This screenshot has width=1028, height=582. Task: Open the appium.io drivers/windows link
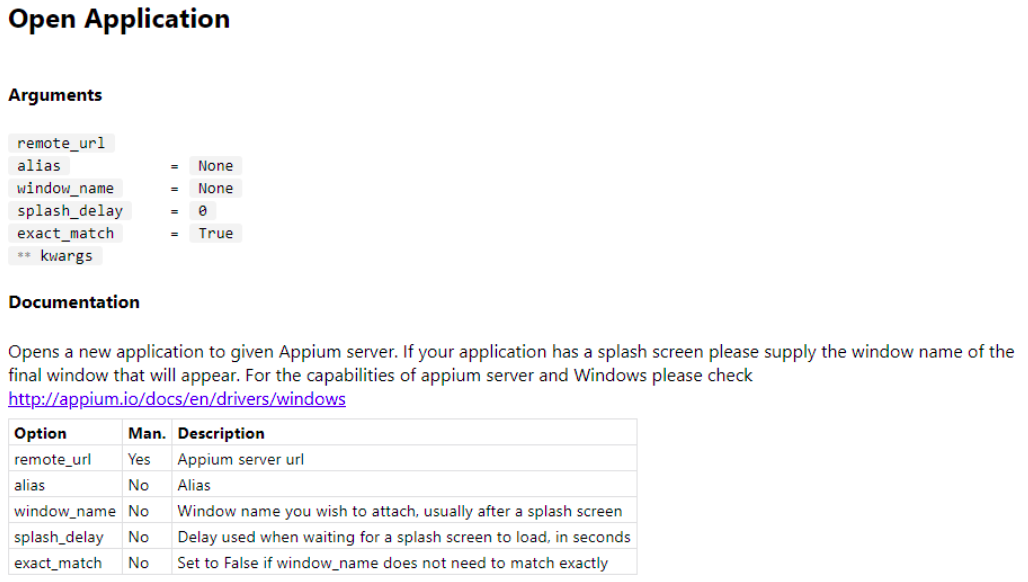[177, 398]
